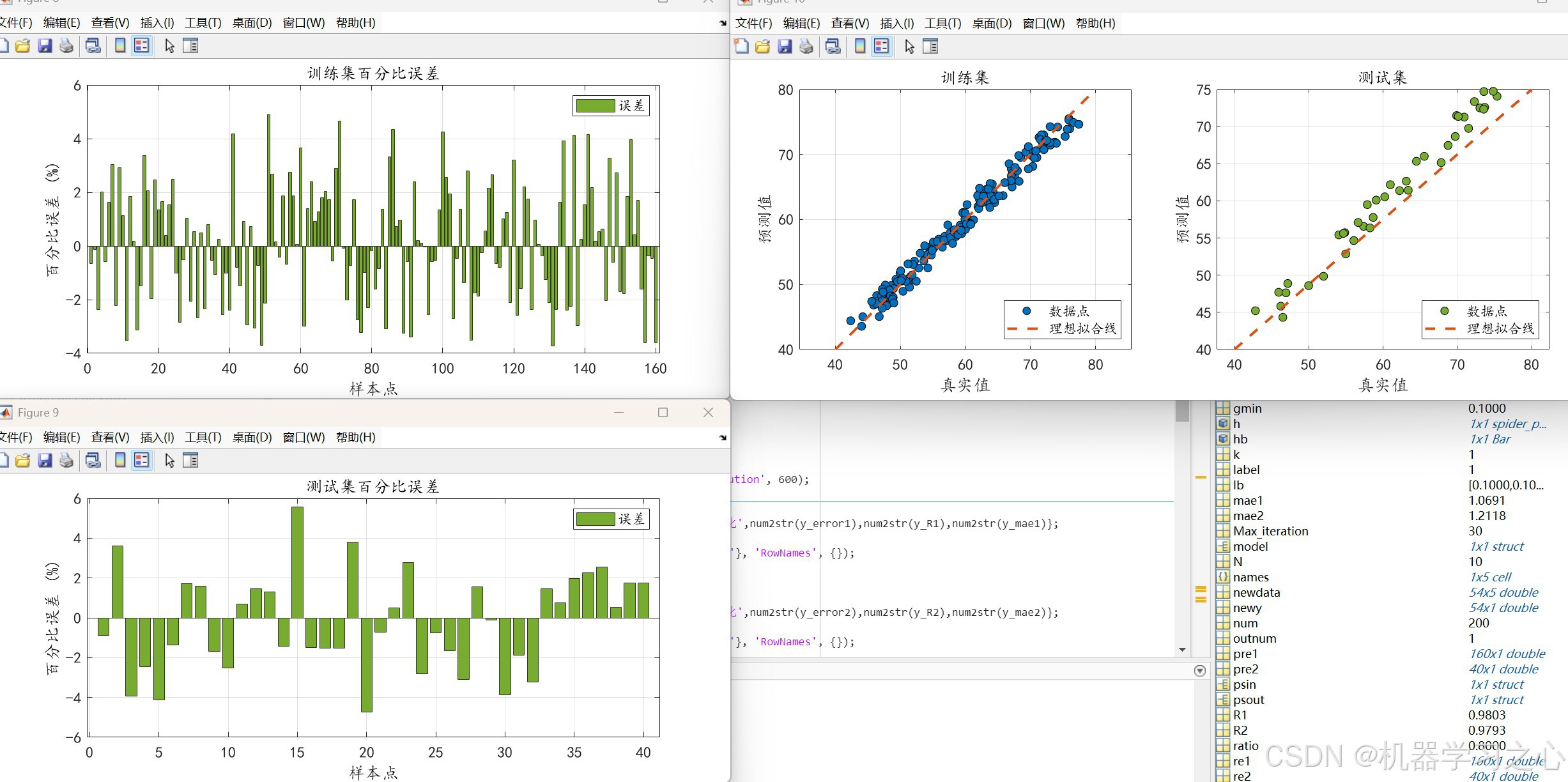Click Link Plots icon in Figure 9 toolbar
This screenshot has height=782, width=1568.
pyautogui.click(x=93, y=460)
